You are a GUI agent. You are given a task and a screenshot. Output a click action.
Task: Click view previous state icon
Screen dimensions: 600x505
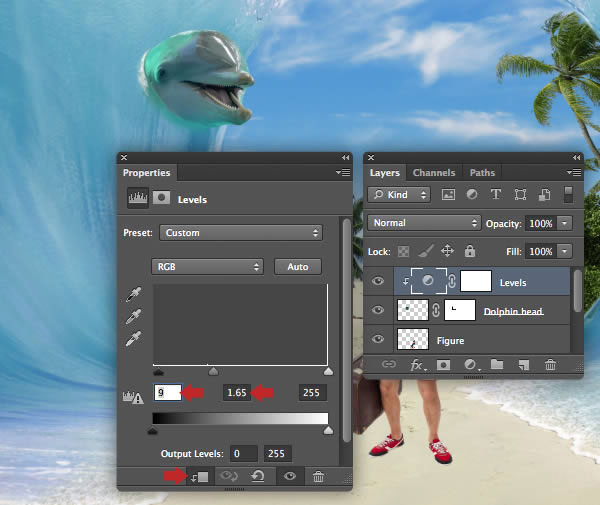(x=229, y=476)
